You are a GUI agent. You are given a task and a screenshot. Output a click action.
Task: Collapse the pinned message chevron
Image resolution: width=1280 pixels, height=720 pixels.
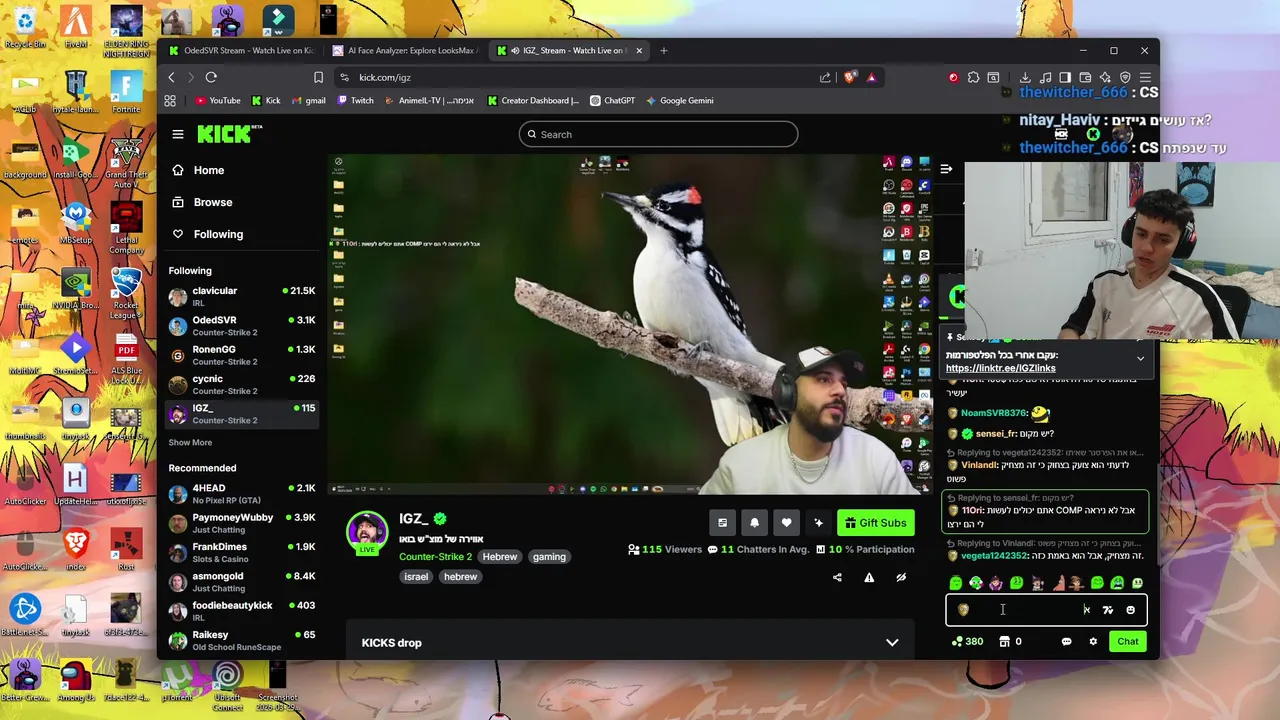(x=1140, y=358)
